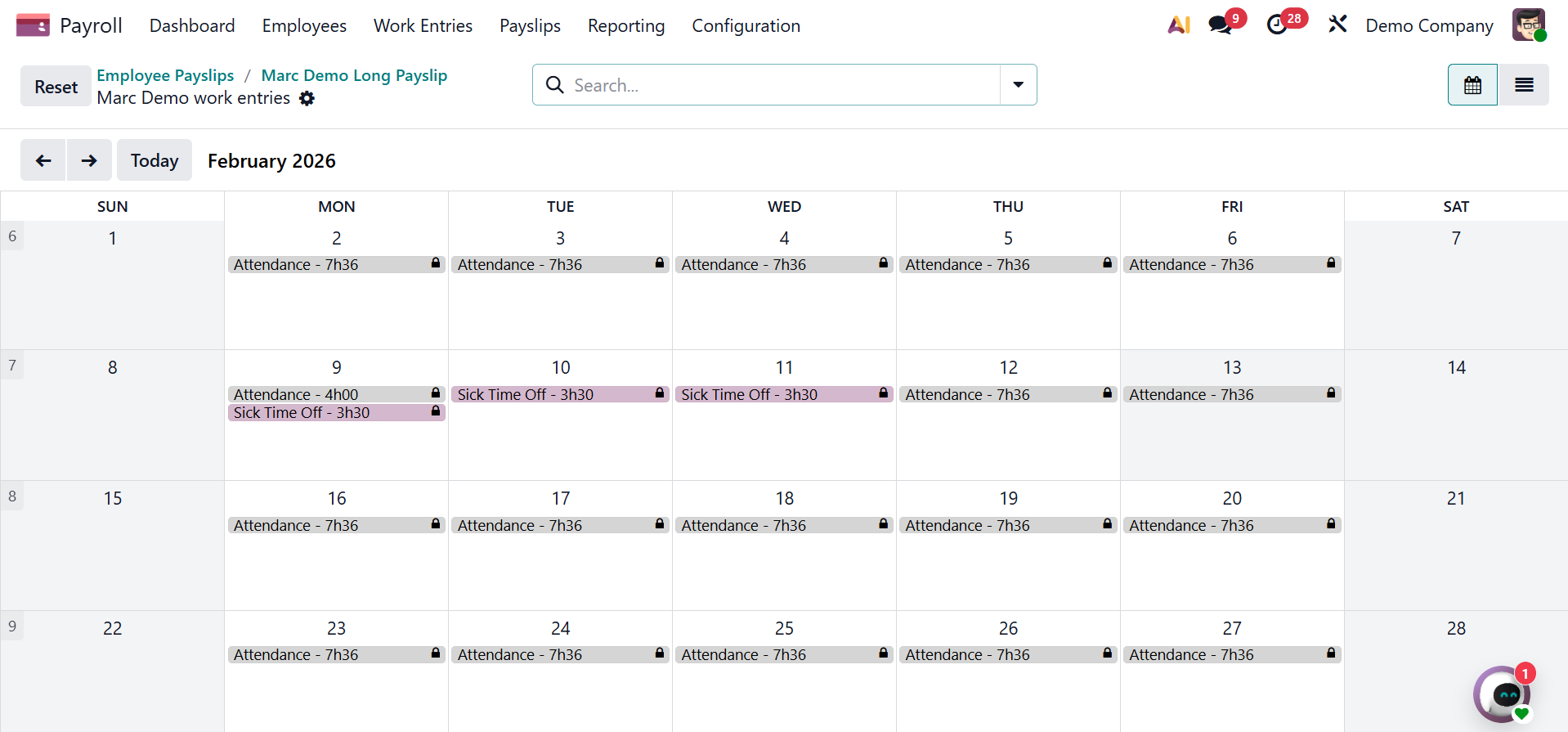Follow the Employee Payslips breadcrumb link
Viewport: 1568px width, 732px height.
tap(165, 75)
